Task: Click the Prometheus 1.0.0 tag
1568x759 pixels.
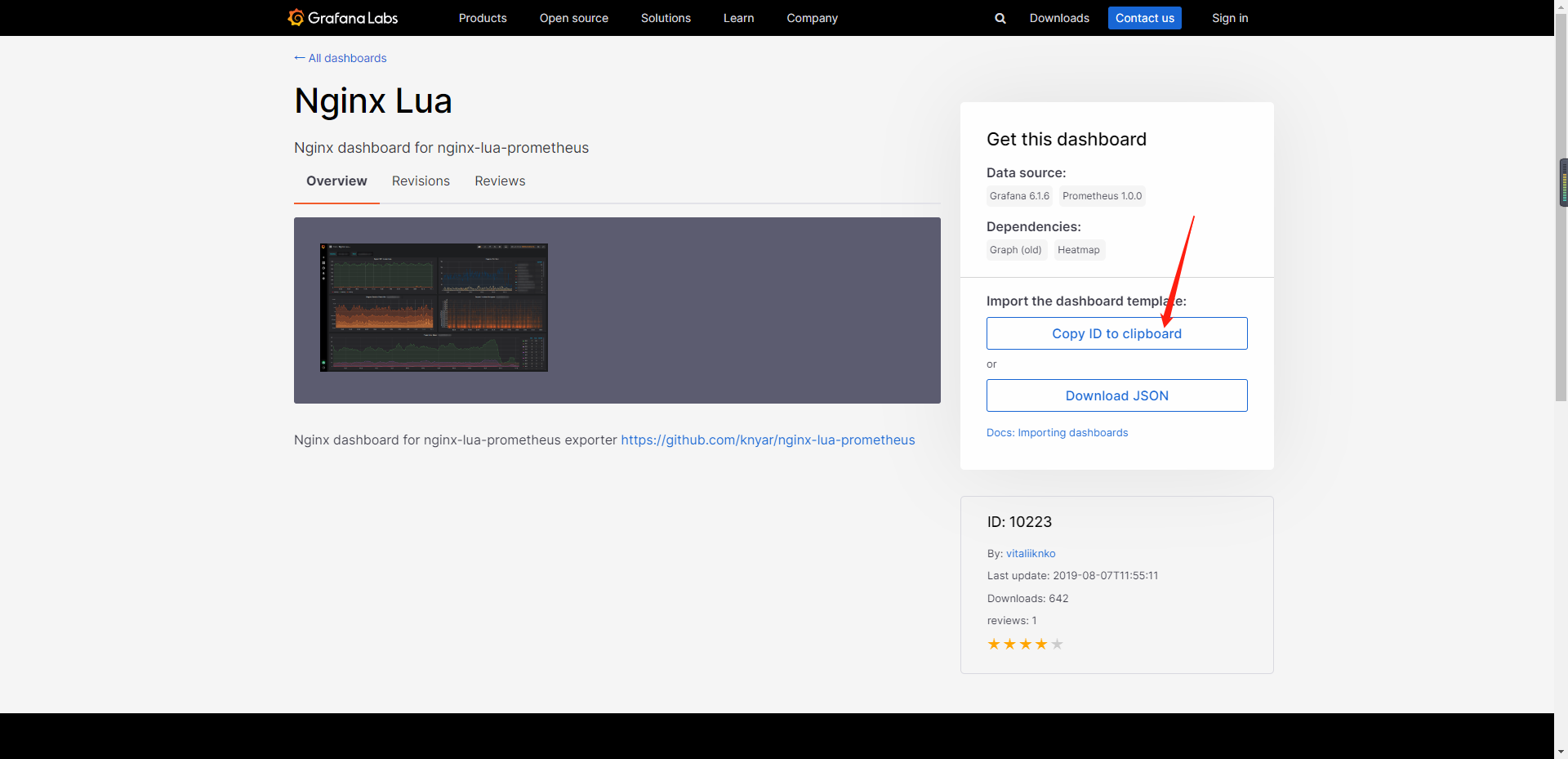Action: [x=1102, y=196]
